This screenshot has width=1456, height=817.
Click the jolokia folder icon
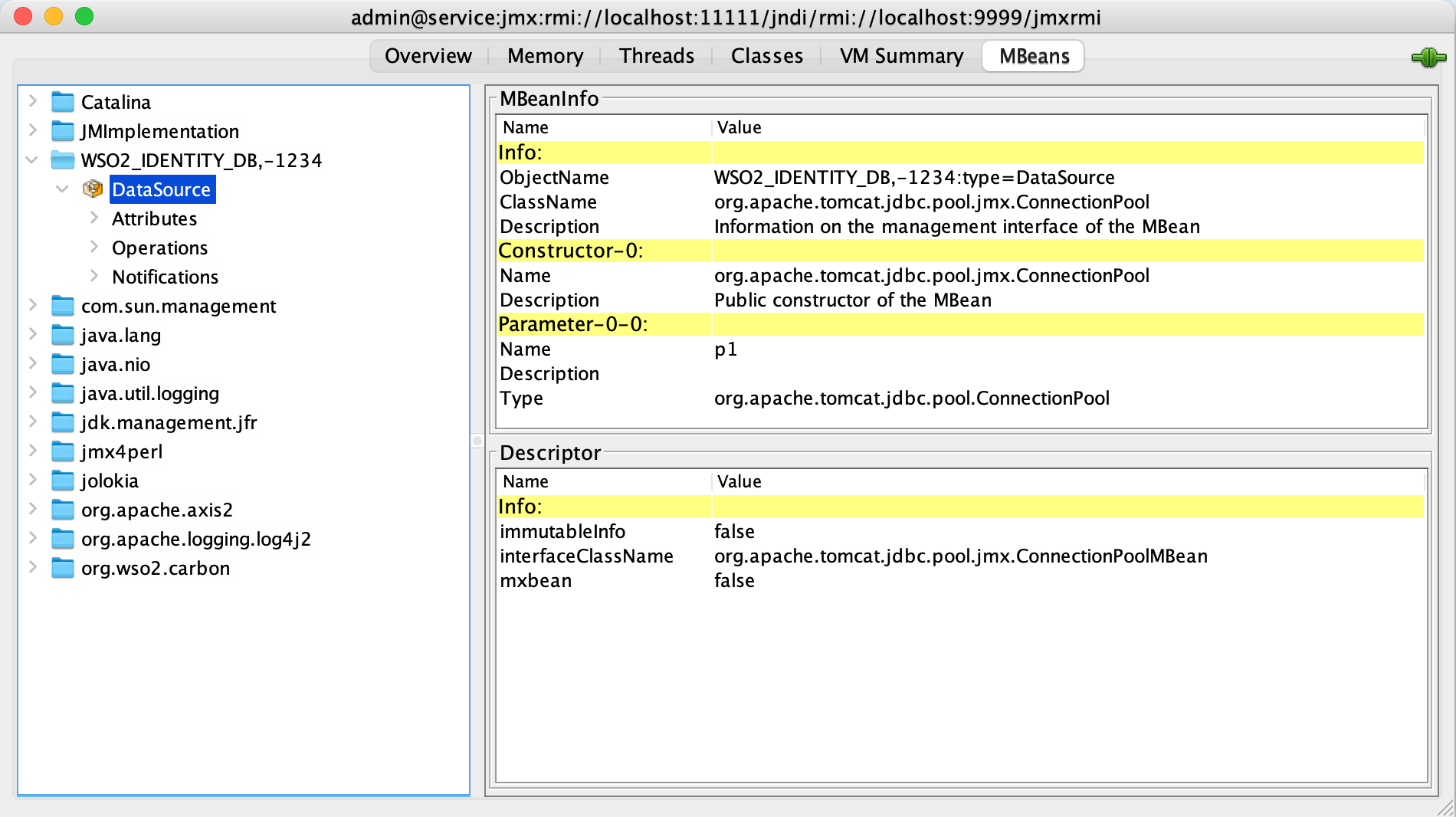coord(62,481)
